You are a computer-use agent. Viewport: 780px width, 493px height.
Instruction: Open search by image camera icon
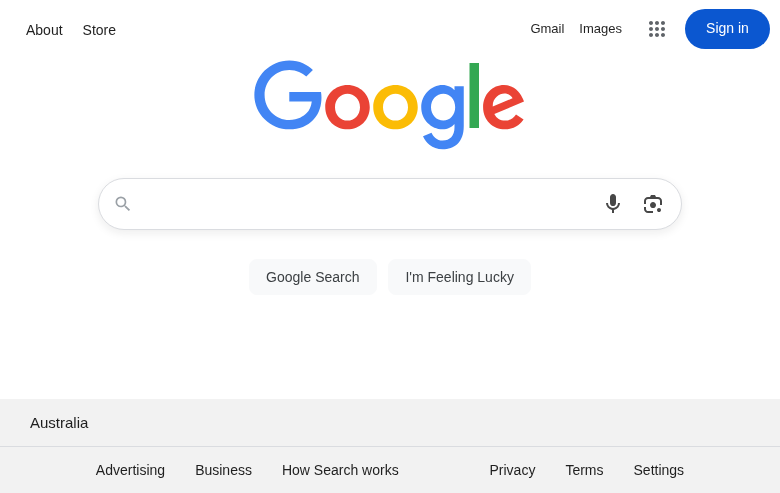(653, 204)
